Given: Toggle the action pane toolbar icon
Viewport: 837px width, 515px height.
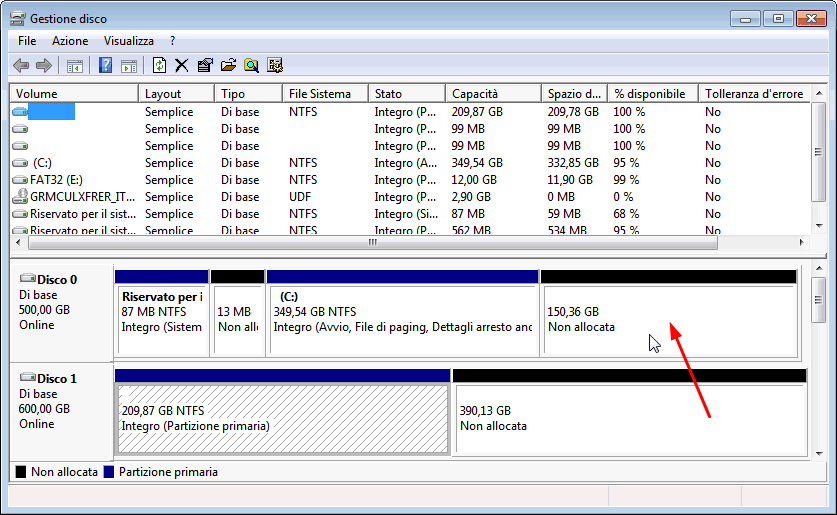Looking at the screenshot, I should [129, 66].
